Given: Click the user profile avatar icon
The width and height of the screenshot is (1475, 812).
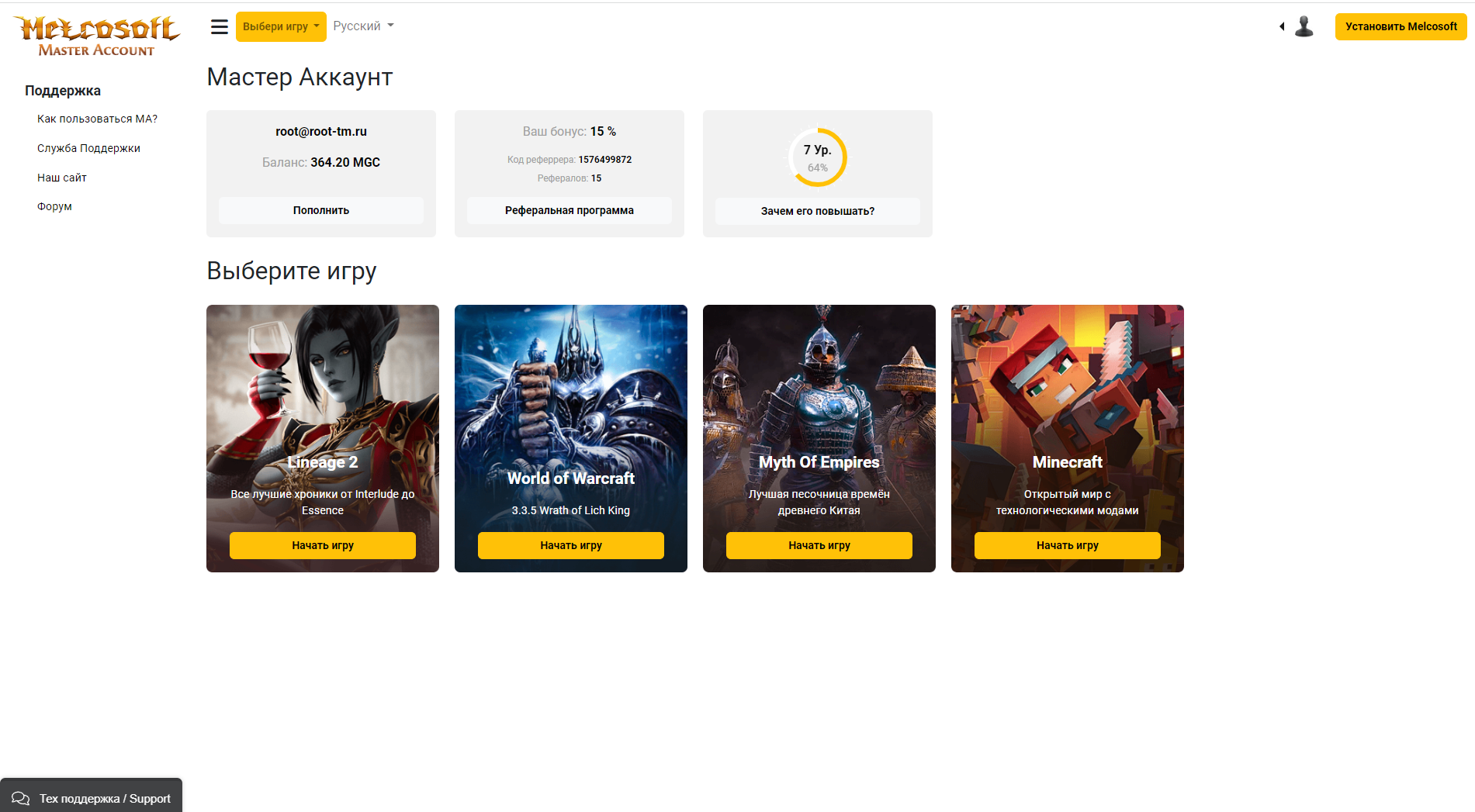Looking at the screenshot, I should pos(1304,26).
